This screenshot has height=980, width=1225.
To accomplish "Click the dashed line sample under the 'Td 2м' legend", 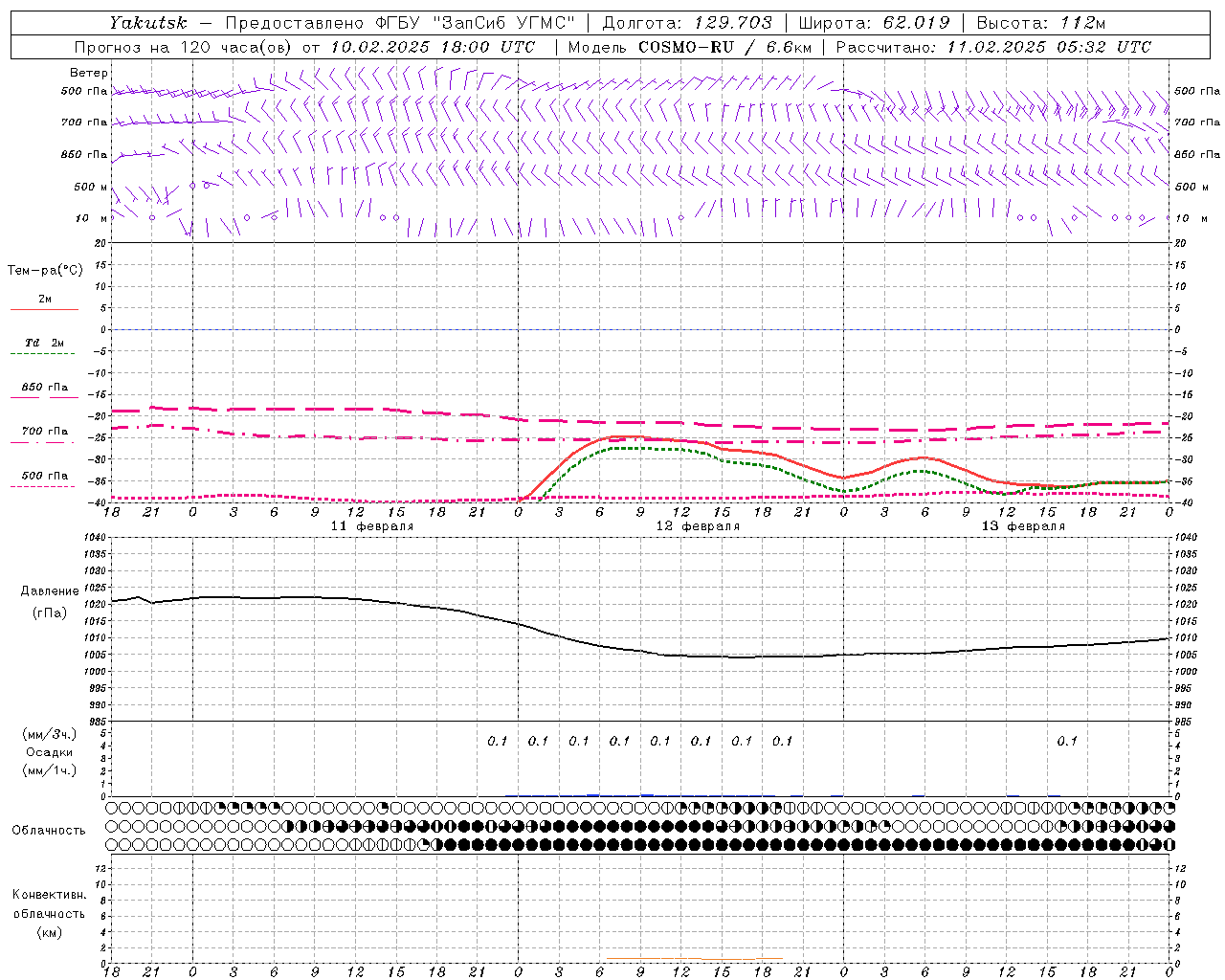I will [43, 354].
